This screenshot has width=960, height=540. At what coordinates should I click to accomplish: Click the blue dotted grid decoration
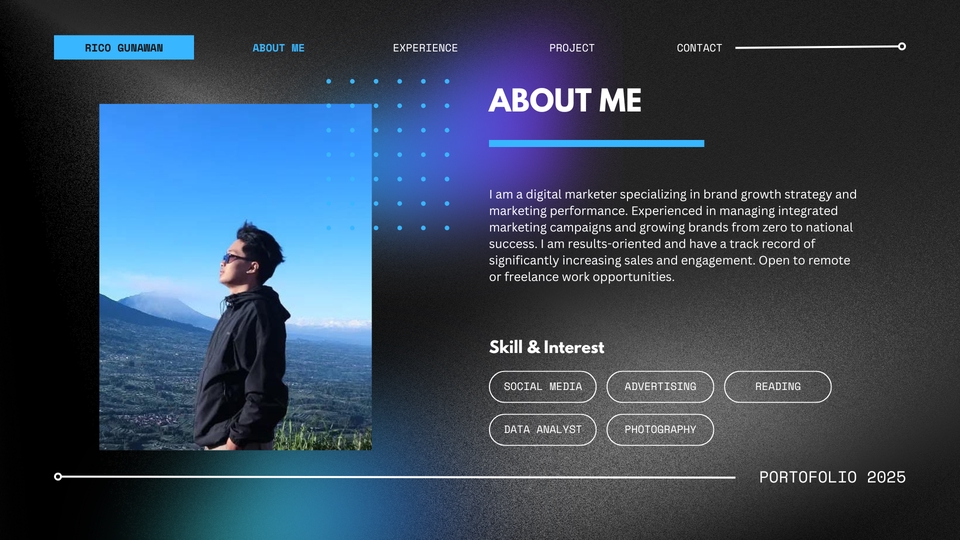point(388,154)
